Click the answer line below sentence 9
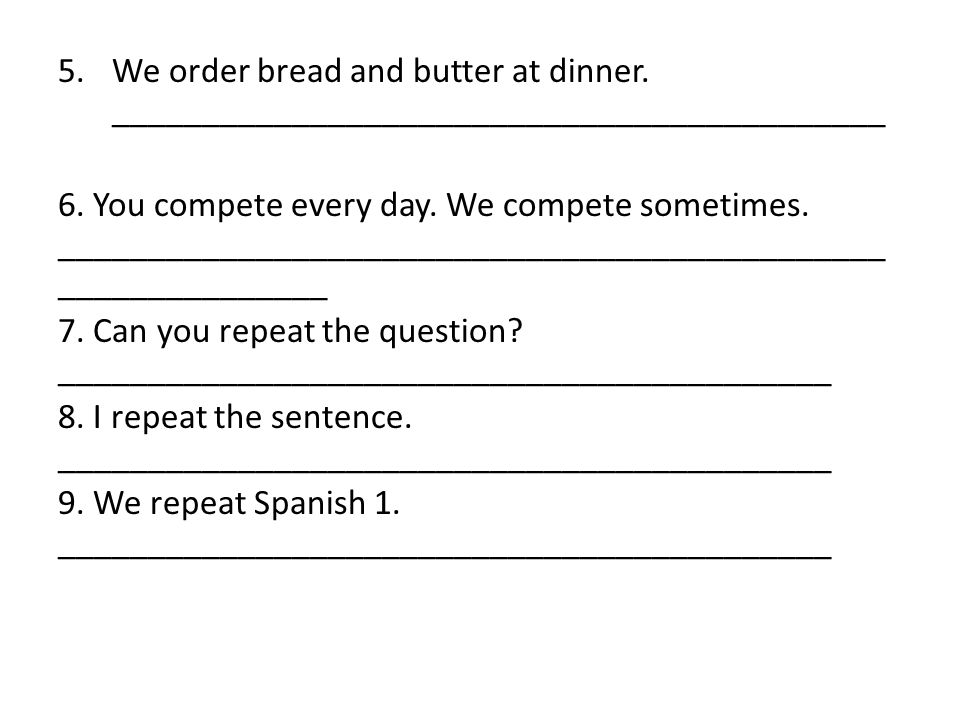This screenshot has width=960, height=720. pyautogui.click(x=444, y=557)
